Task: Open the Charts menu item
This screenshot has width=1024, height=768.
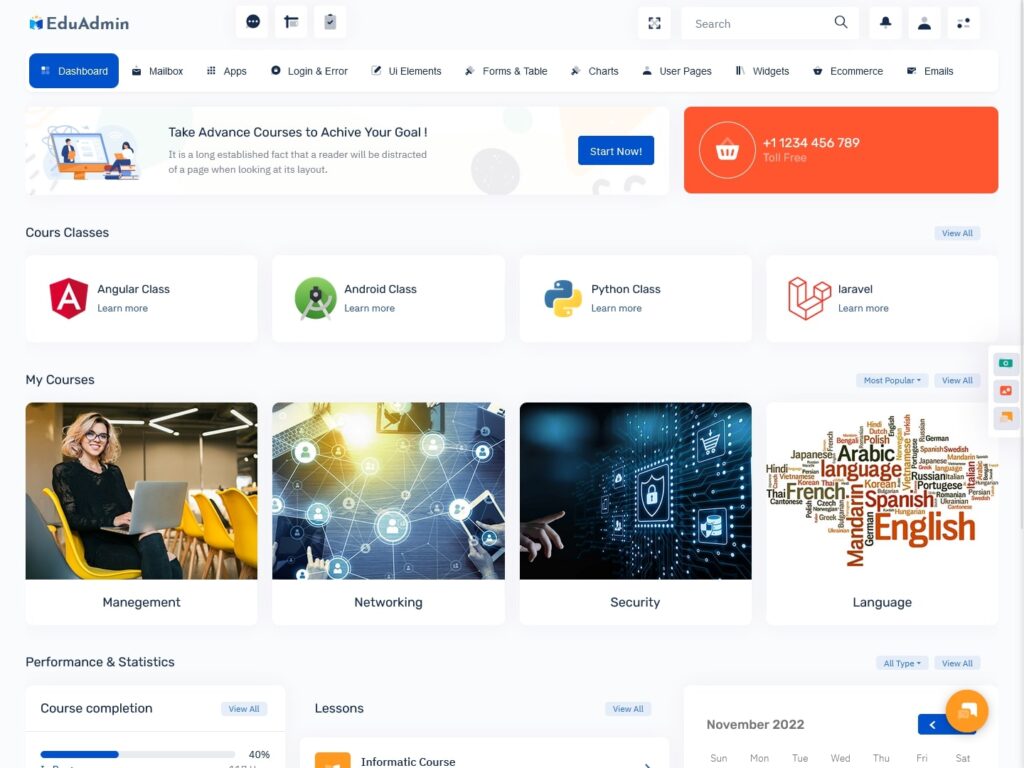Action: click(594, 70)
